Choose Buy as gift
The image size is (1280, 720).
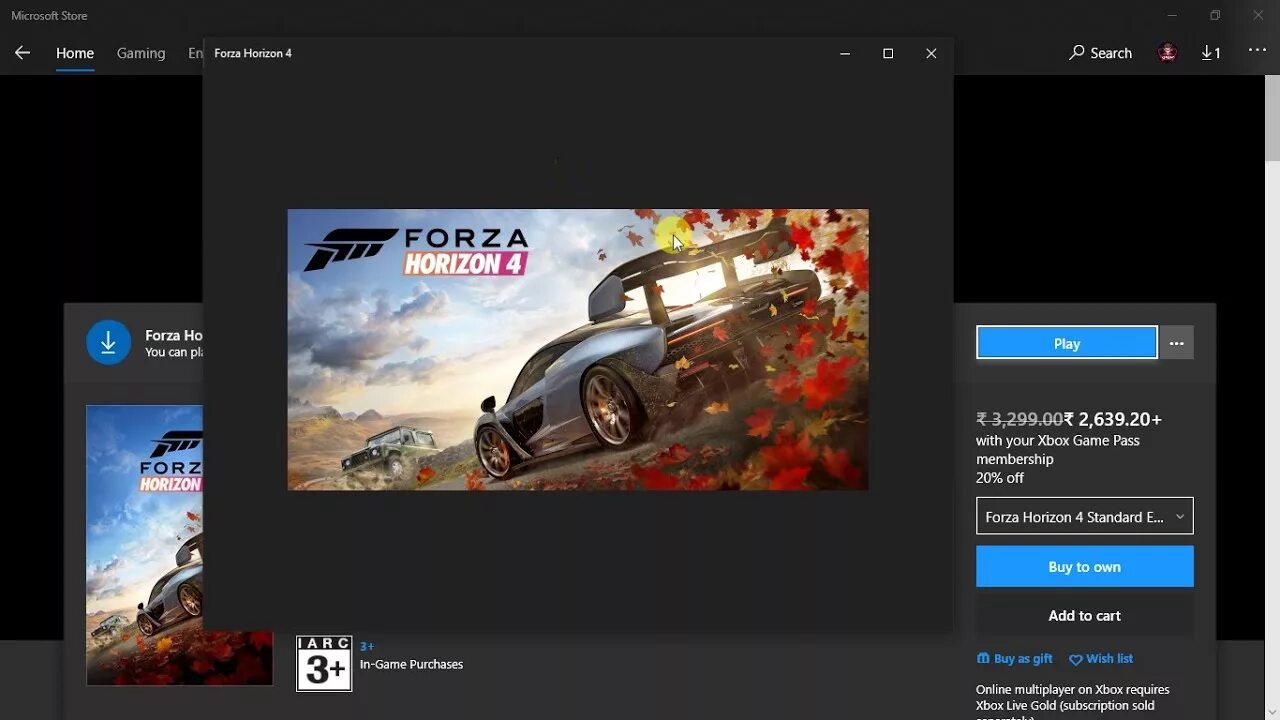pos(1015,659)
